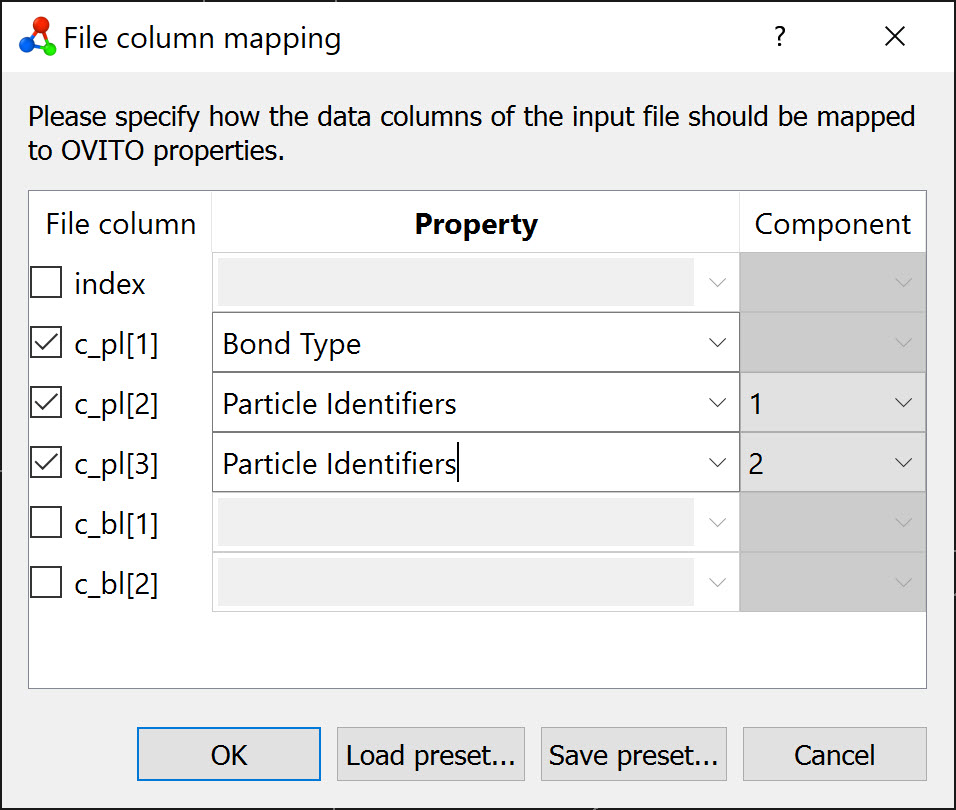Click the question mark help button
This screenshot has width=956, height=810.
pyautogui.click(x=780, y=37)
